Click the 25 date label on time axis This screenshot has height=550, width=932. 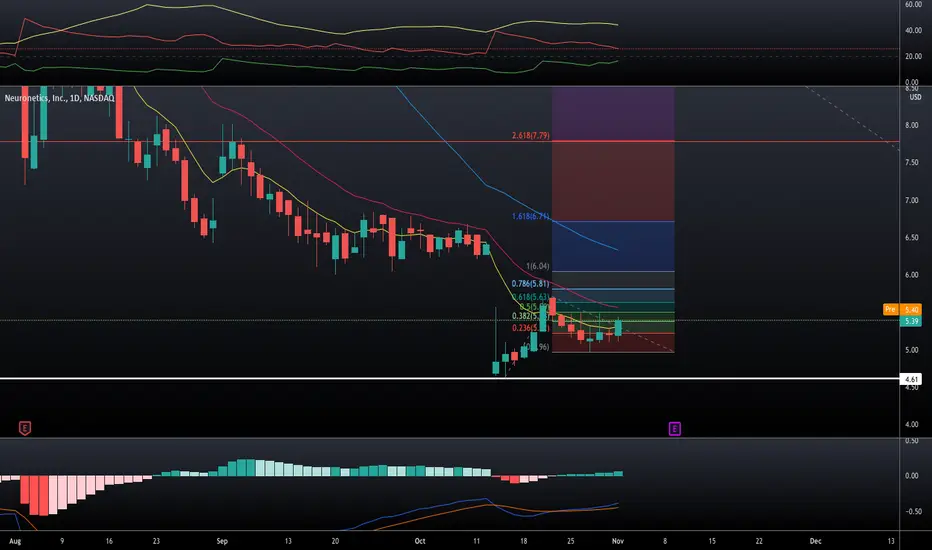(571, 541)
